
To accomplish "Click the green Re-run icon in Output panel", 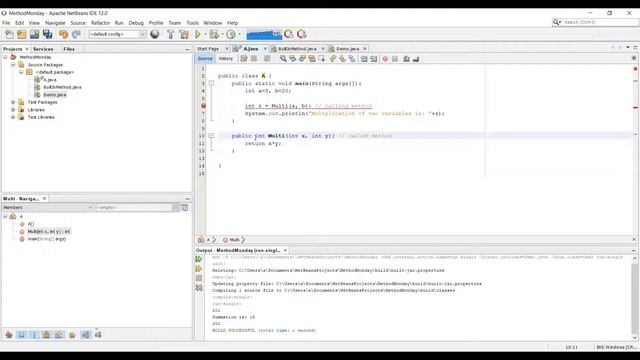I will (199, 259).
